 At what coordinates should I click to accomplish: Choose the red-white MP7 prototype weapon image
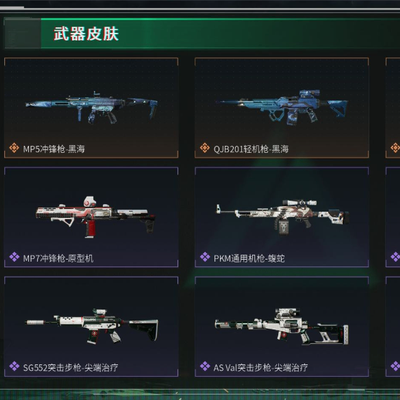[96, 217]
